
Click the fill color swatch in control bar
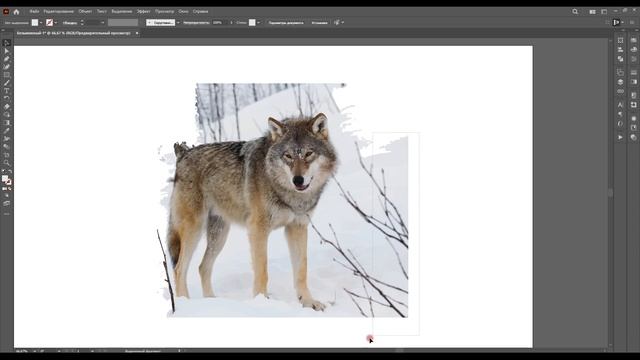click(35, 23)
